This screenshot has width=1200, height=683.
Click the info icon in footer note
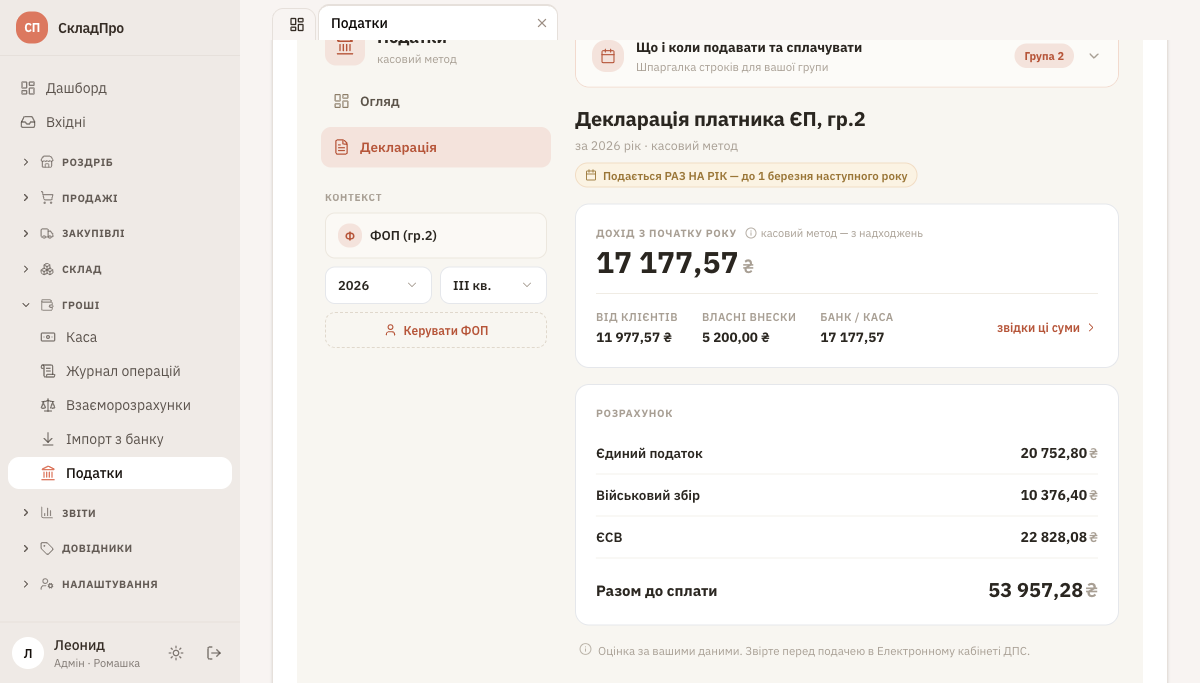[x=586, y=650]
